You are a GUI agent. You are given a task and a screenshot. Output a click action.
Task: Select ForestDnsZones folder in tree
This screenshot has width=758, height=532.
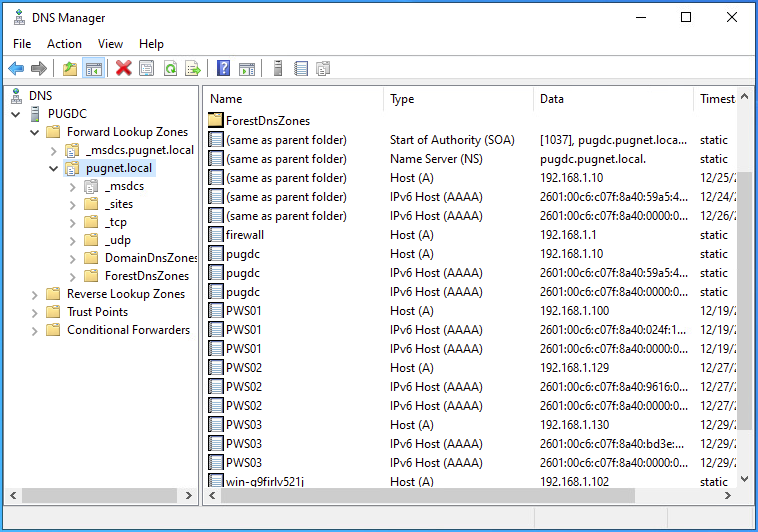click(x=146, y=276)
